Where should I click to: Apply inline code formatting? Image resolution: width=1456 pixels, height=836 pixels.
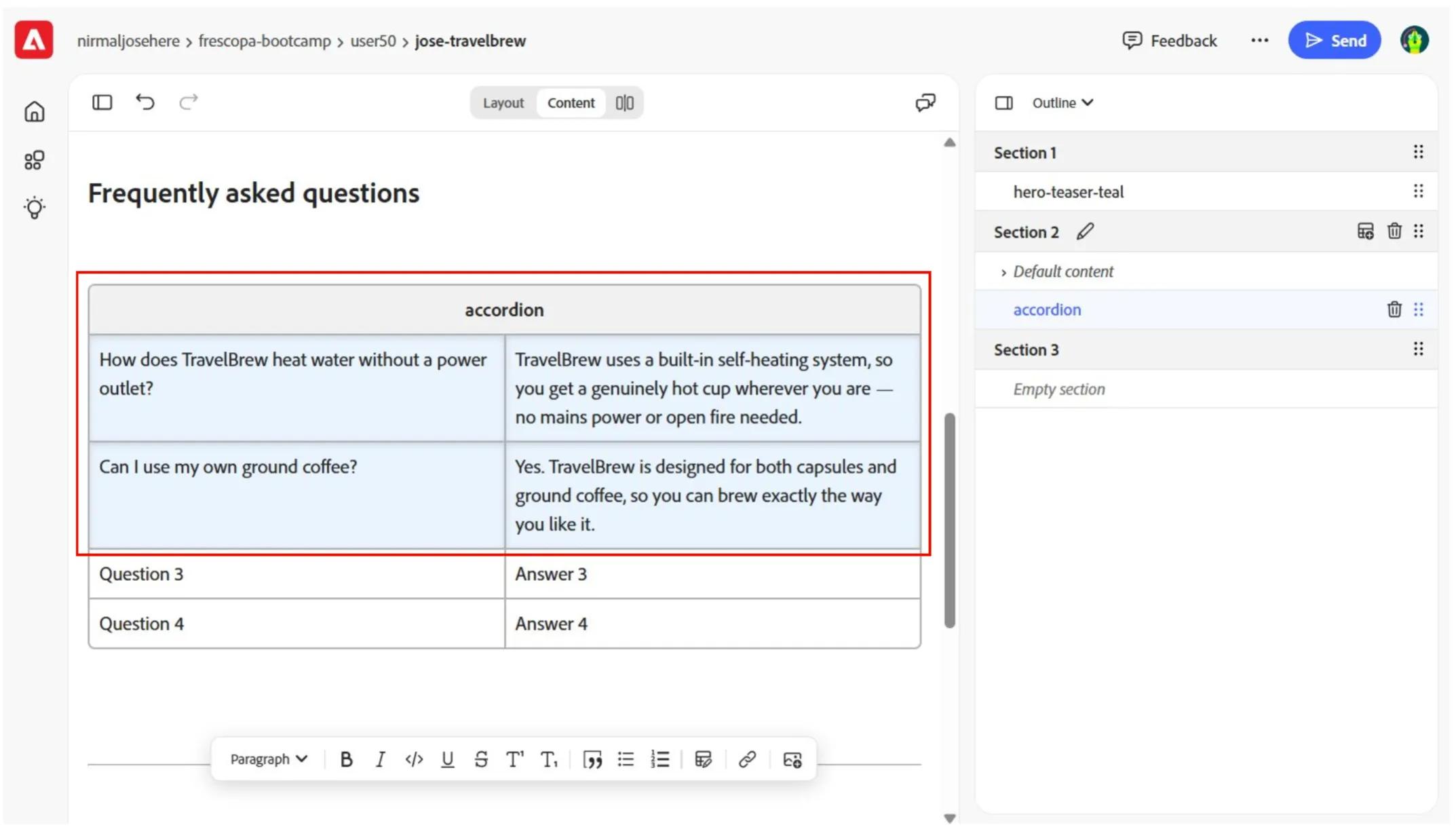414,759
